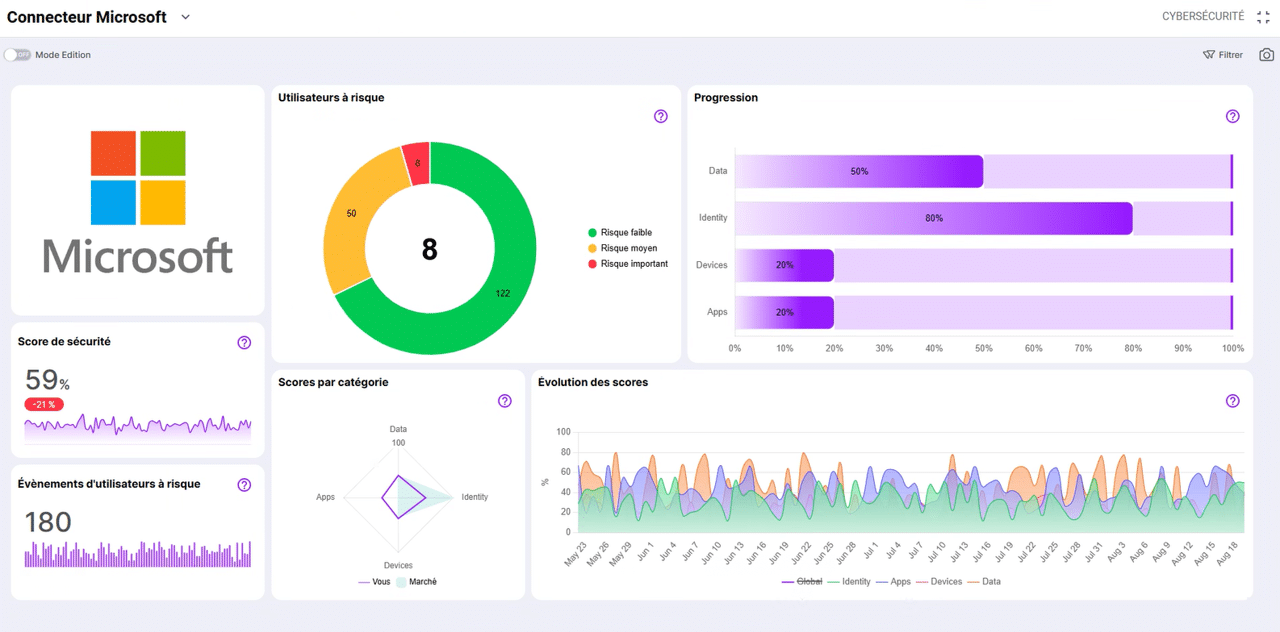The image size is (1280, 632).
Task: Toggle the Risque important legend entry
Action: click(x=628, y=264)
